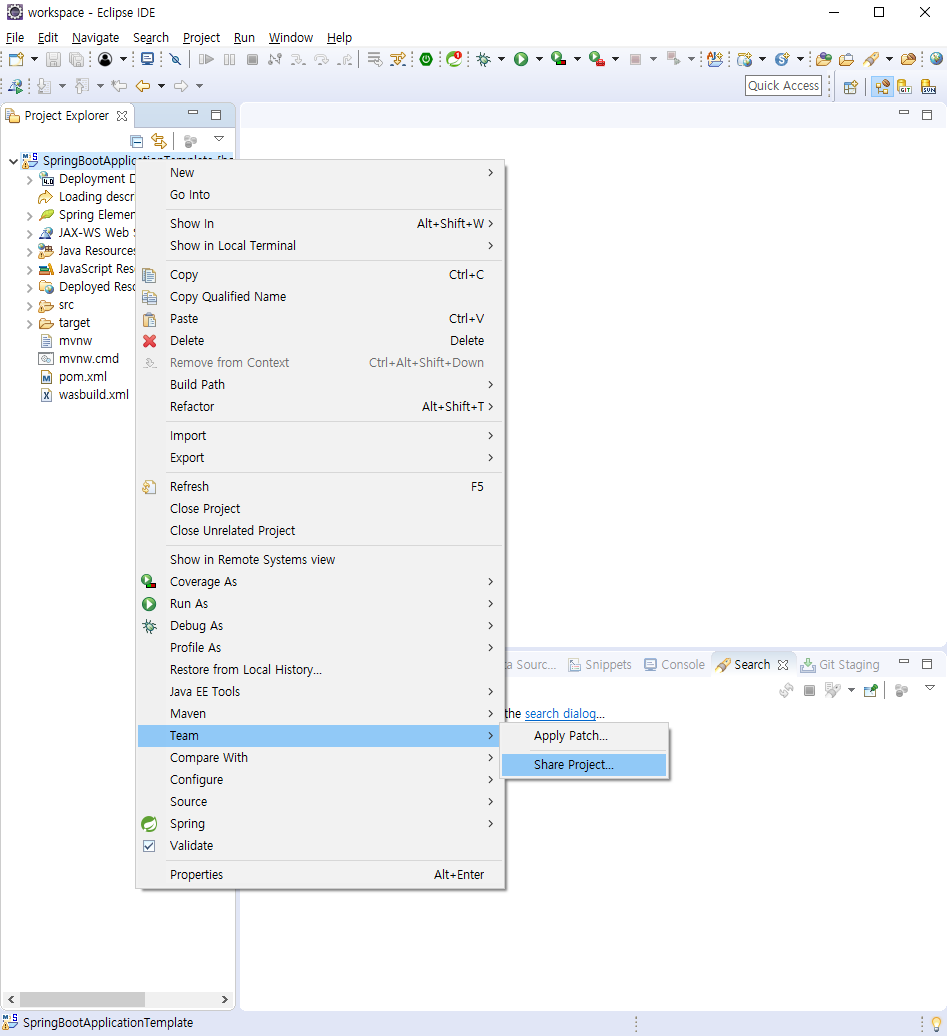Click the Pin Search view icon
The height and width of the screenshot is (1036, 947).
coord(870,690)
